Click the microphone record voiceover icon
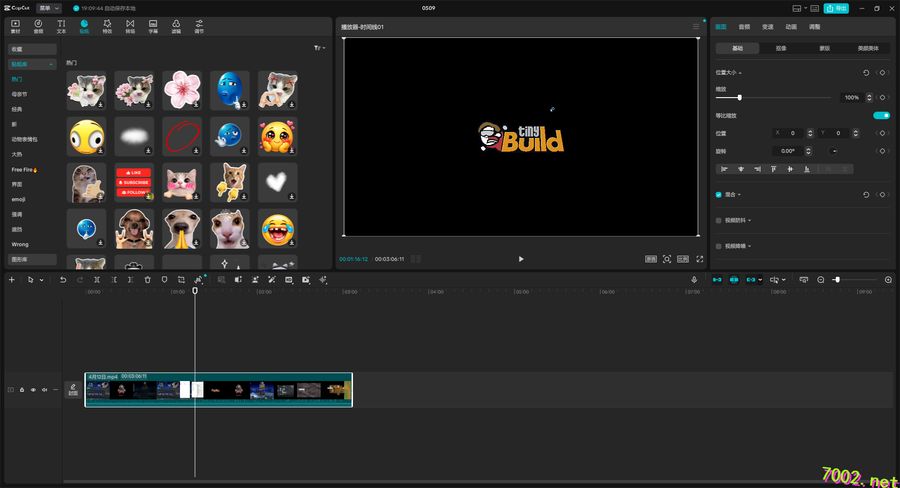This screenshot has height=488, width=900. pyautogui.click(x=694, y=280)
